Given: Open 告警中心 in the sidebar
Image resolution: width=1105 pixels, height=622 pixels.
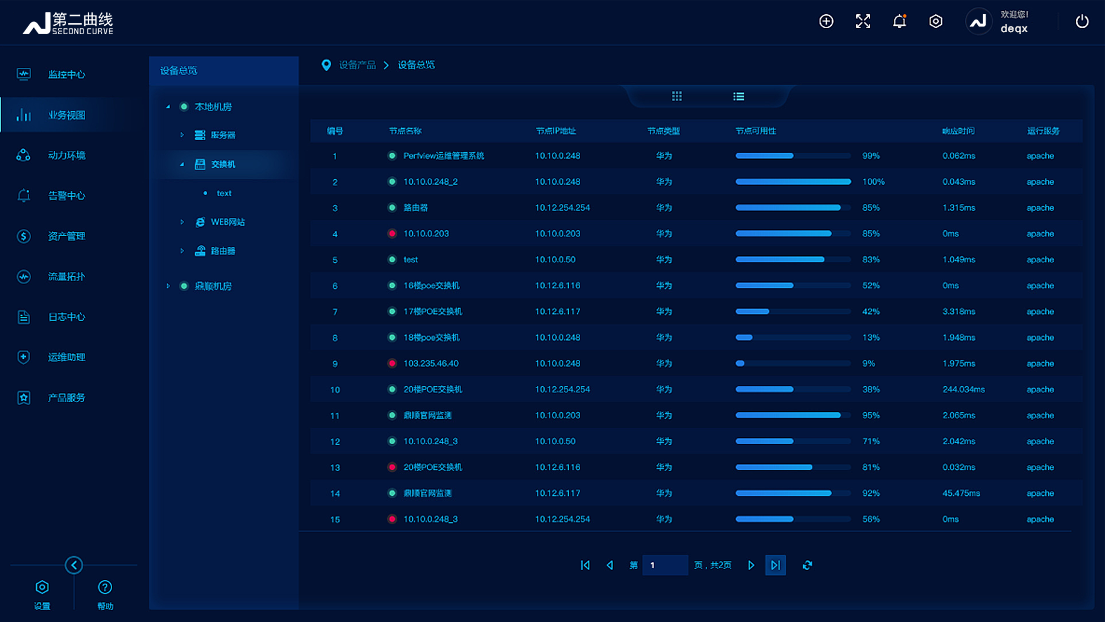Looking at the screenshot, I should tap(66, 196).
